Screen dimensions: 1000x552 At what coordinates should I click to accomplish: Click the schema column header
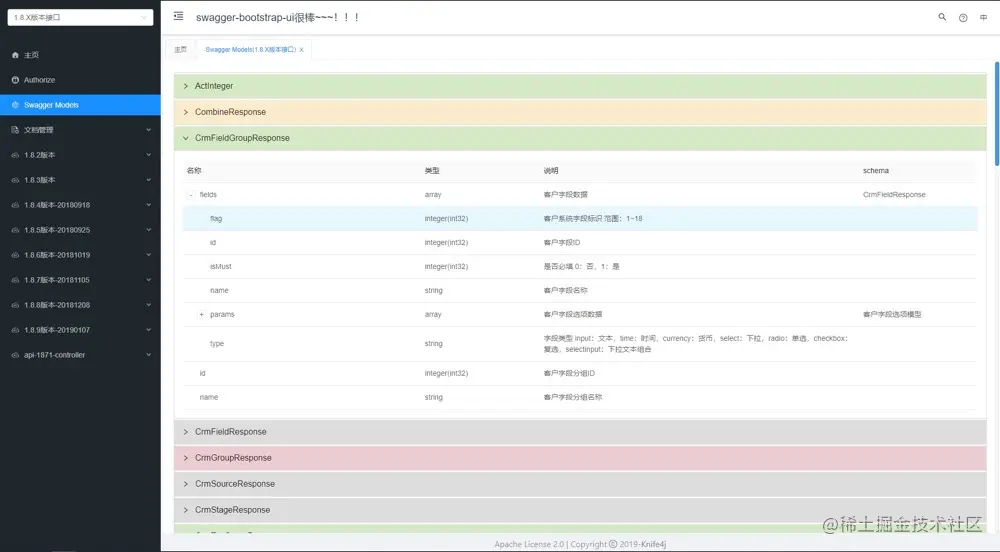coord(876,171)
